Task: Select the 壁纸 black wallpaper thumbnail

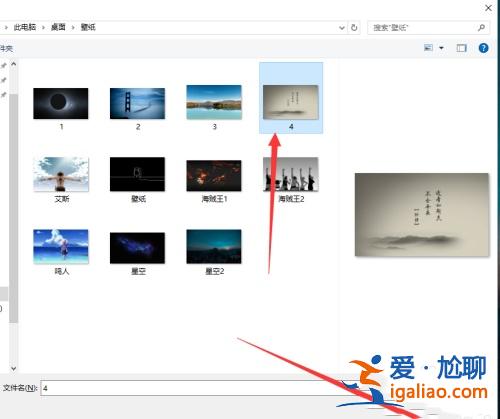Action: [x=137, y=174]
